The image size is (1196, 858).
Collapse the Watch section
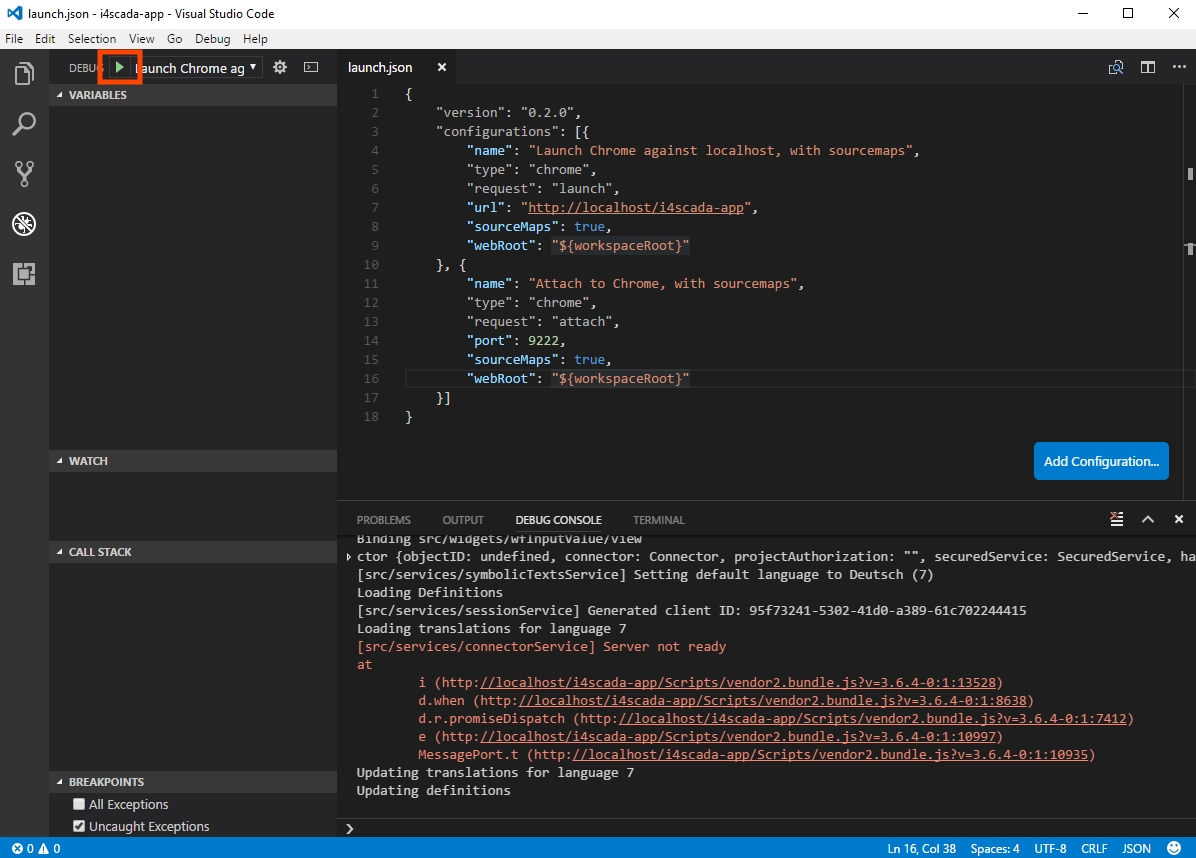click(193, 461)
